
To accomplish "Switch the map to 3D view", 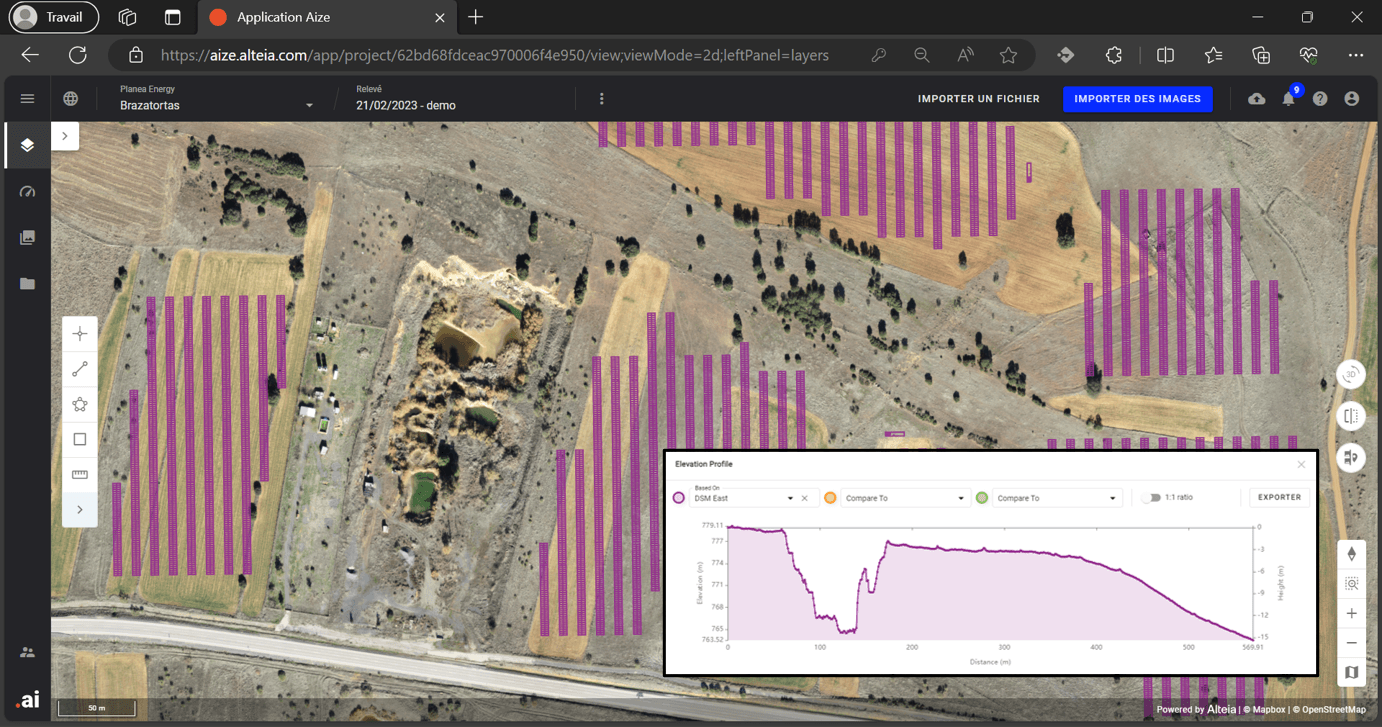I will coord(1351,375).
